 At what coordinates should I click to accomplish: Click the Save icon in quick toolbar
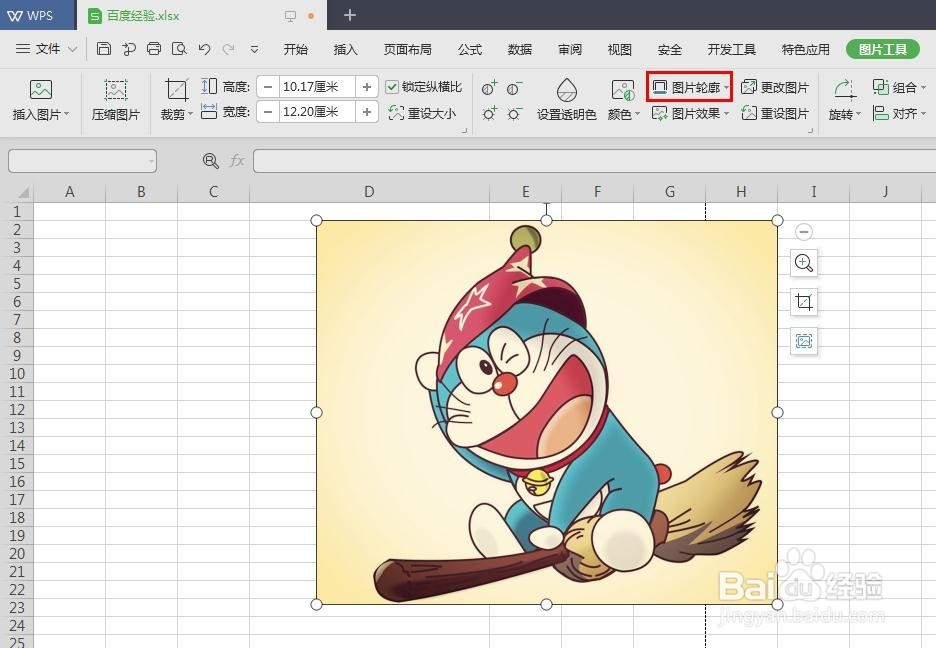104,49
